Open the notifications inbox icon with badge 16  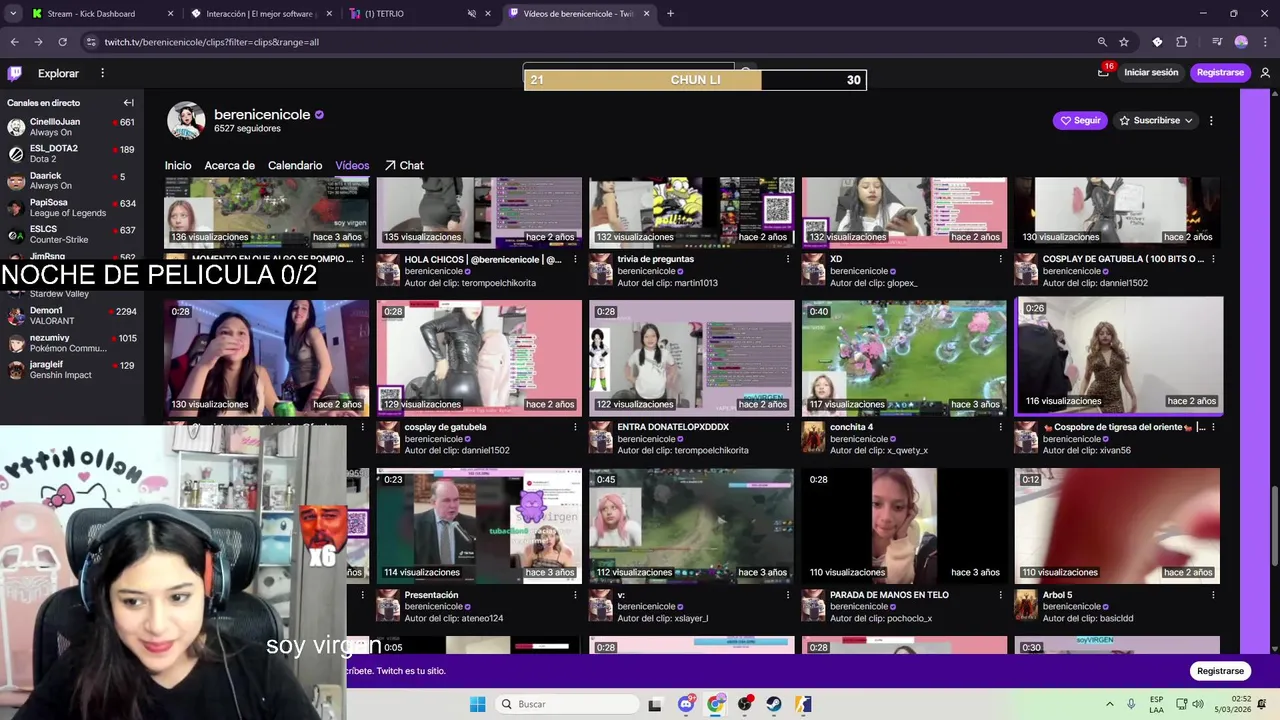[1103, 72]
